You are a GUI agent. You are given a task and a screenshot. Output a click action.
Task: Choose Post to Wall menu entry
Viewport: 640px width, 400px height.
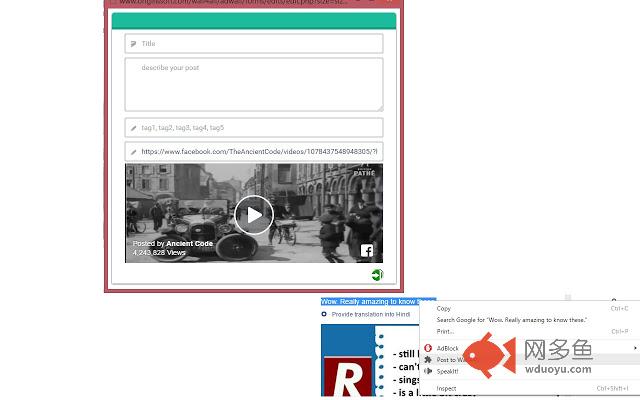point(530,360)
